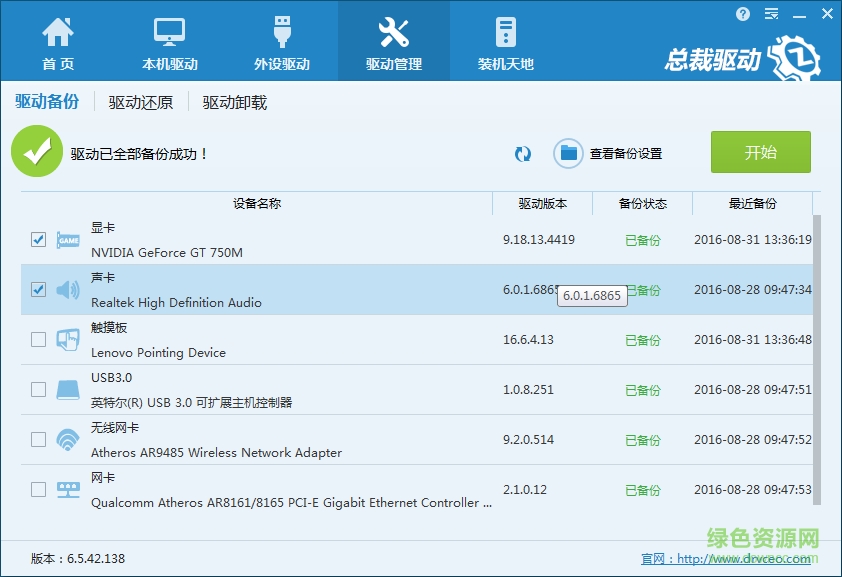842x577 pixels.
Task: Uncheck the 声卡 Realtek Audio checkbox
Action: tap(38, 290)
